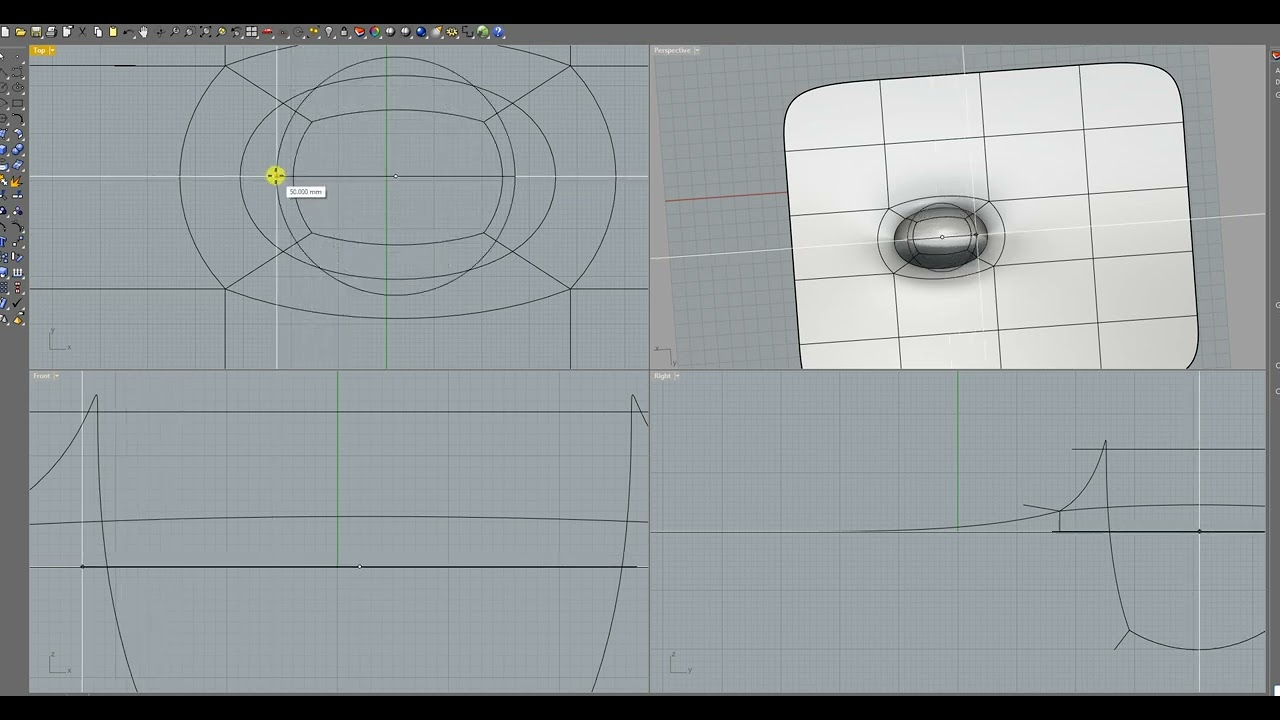Activate the Right viewport title
1280x720 pixels.
pyautogui.click(x=662, y=376)
